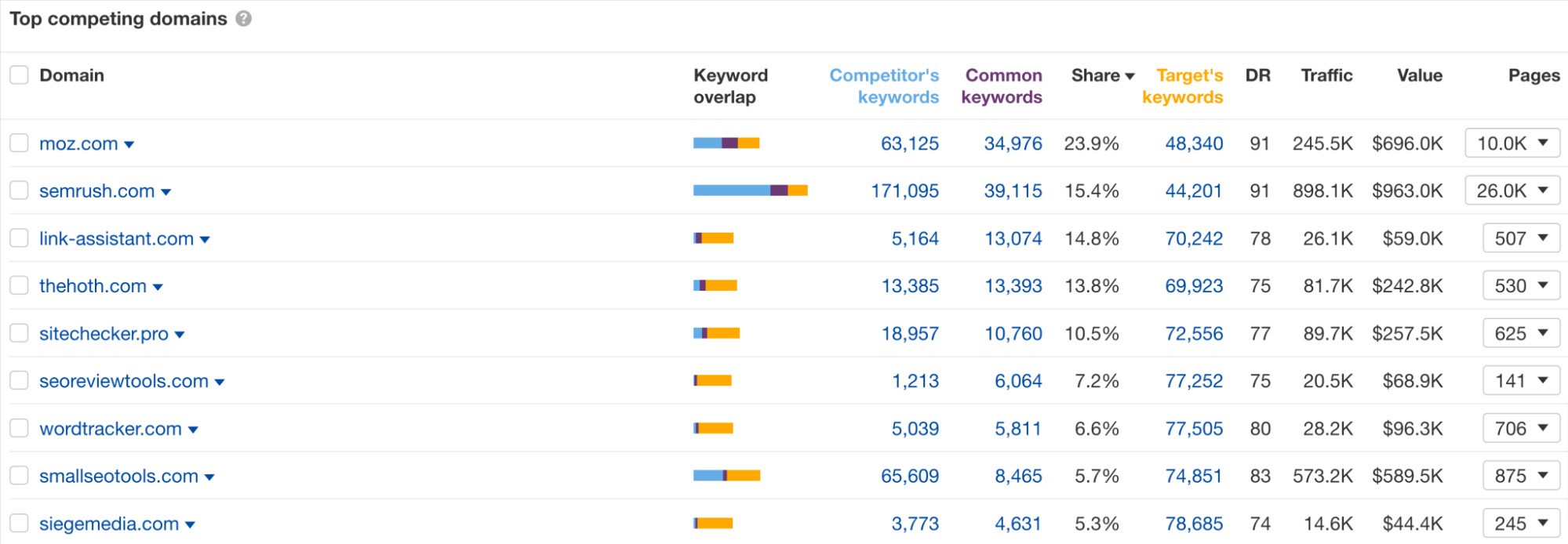Expand the dropdown arrow next to sitechecker.pro
Viewport: 1568px width, 544px height.
coord(180,335)
